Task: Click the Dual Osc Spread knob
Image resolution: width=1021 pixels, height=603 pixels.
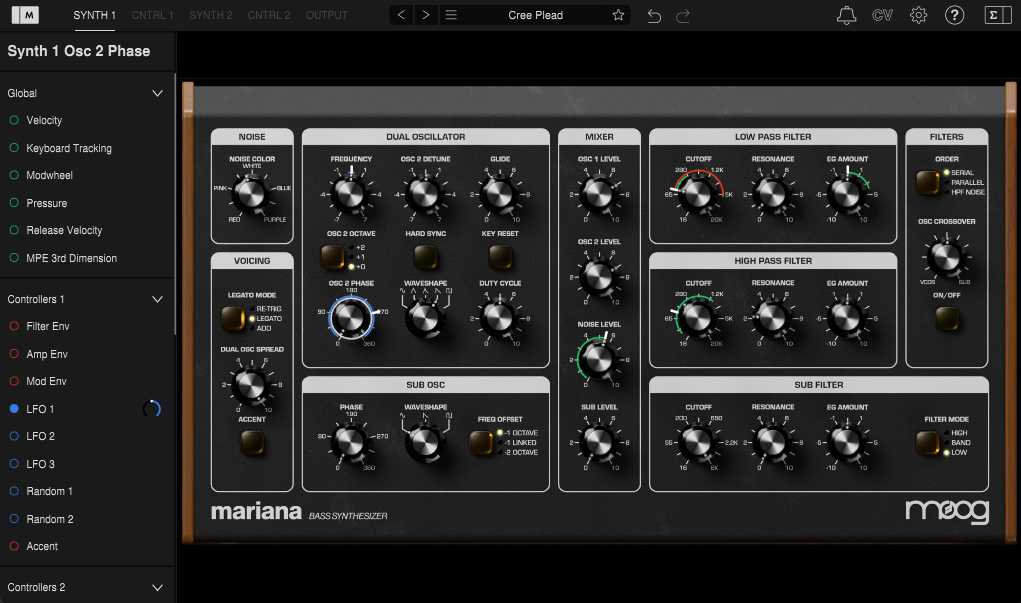Action: point(252,384)
